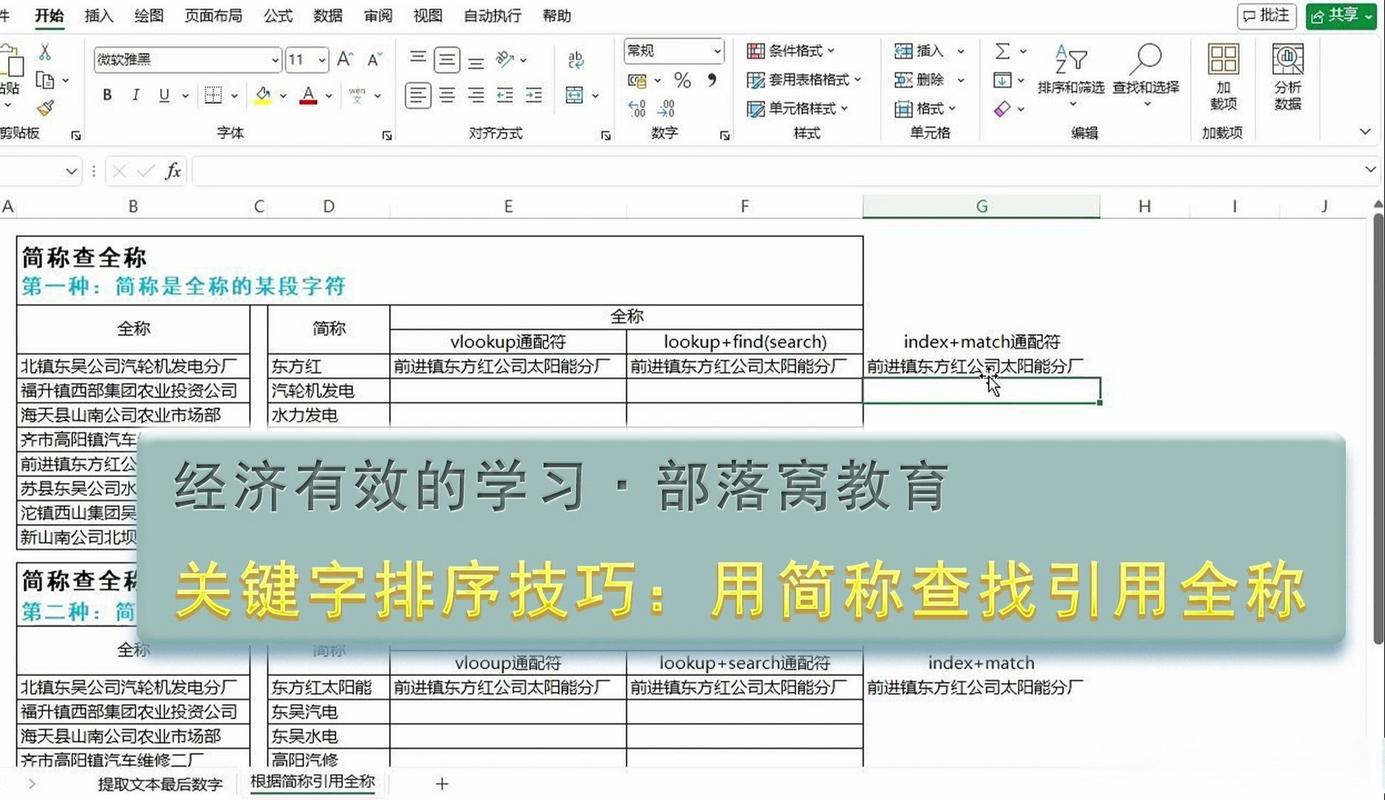Decrease font size with smaller A icon
The height and width of the screenshot is (800, 1385).
click(x=374, y=59)
